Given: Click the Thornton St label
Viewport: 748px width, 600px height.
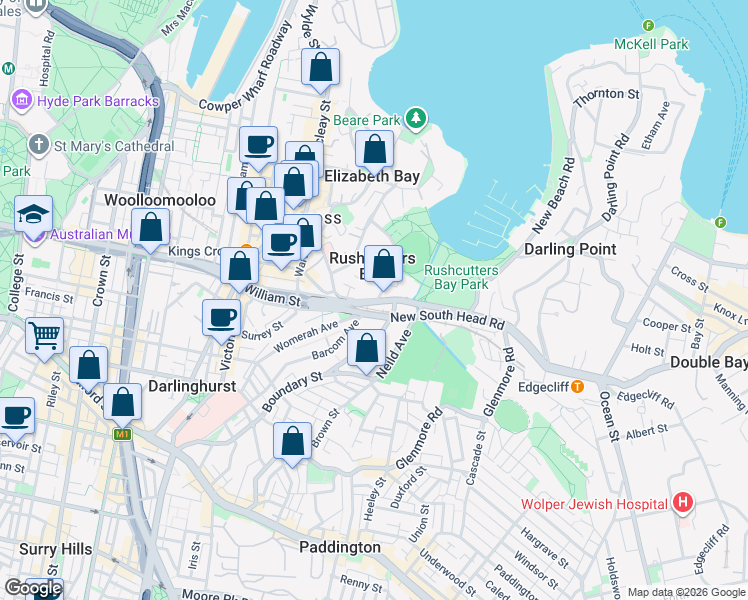Looking at the screenshot, I should [606, 97].
